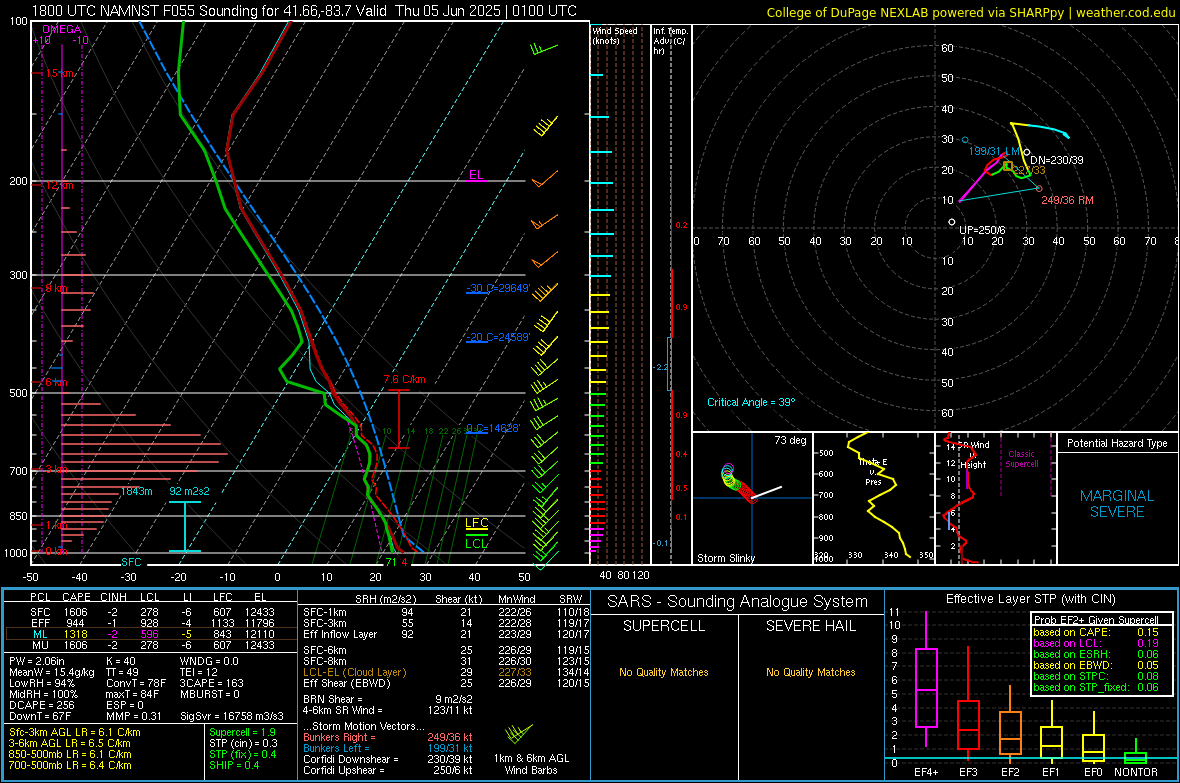Click the green LCL label on the skew-T
The image size is (1180, 783).
click(x=476, y=544)
